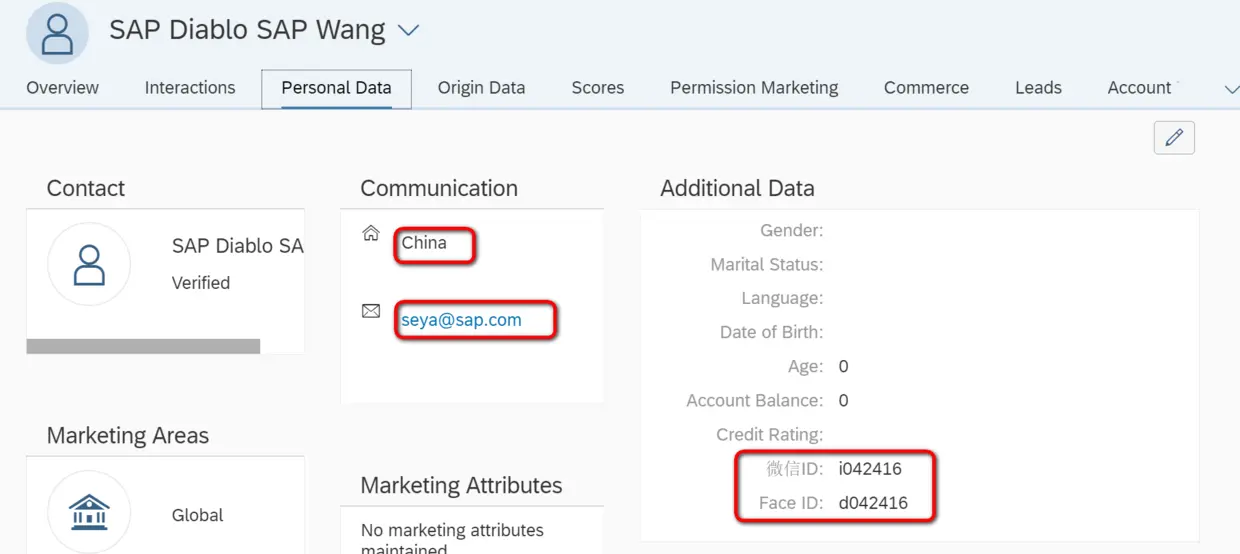The width and height of the screenshot is (1240, 554).
Task: Show more tabs with overflow chevron
Action: point(1231,89)
